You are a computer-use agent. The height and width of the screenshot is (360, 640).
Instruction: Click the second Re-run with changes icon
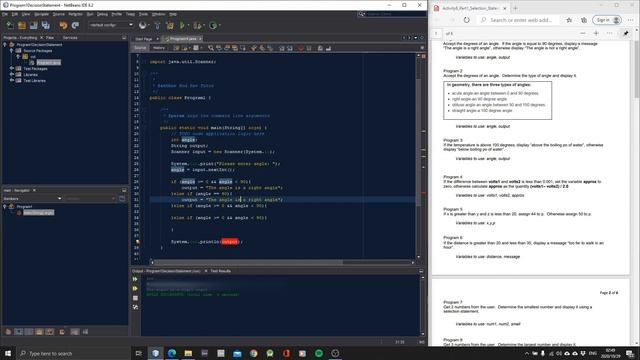[135, 289]
